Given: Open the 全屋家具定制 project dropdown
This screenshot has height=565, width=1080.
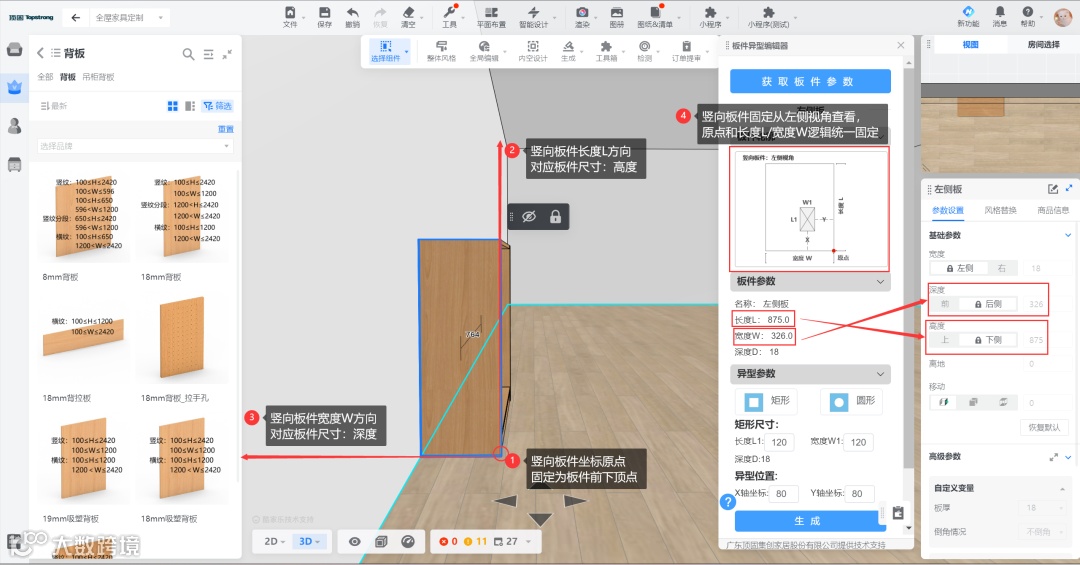Looking at the screenshot, I should pyautogui.click(x=129, y=17).
